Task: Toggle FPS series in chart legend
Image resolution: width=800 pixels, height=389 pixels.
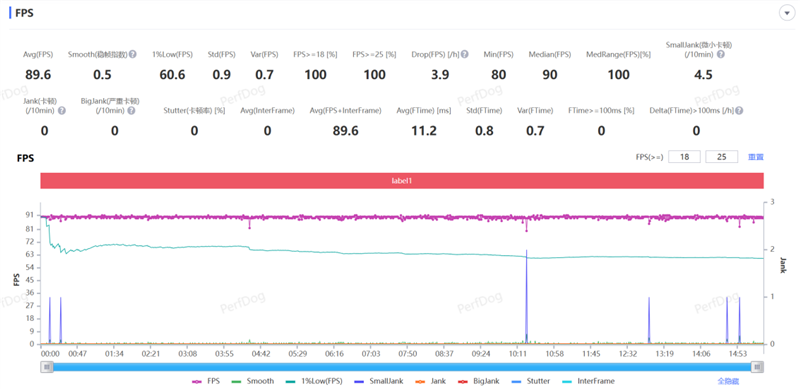Action: 206,381
